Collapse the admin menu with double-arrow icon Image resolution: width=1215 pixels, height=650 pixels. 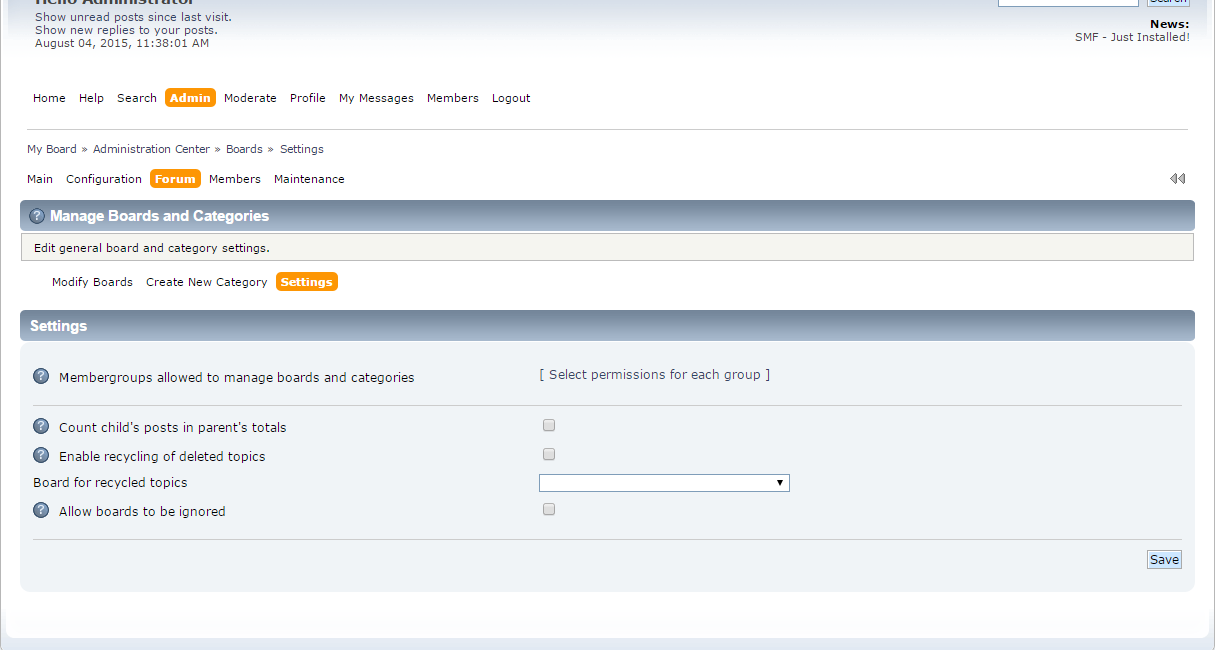(x=1177, y=179)
